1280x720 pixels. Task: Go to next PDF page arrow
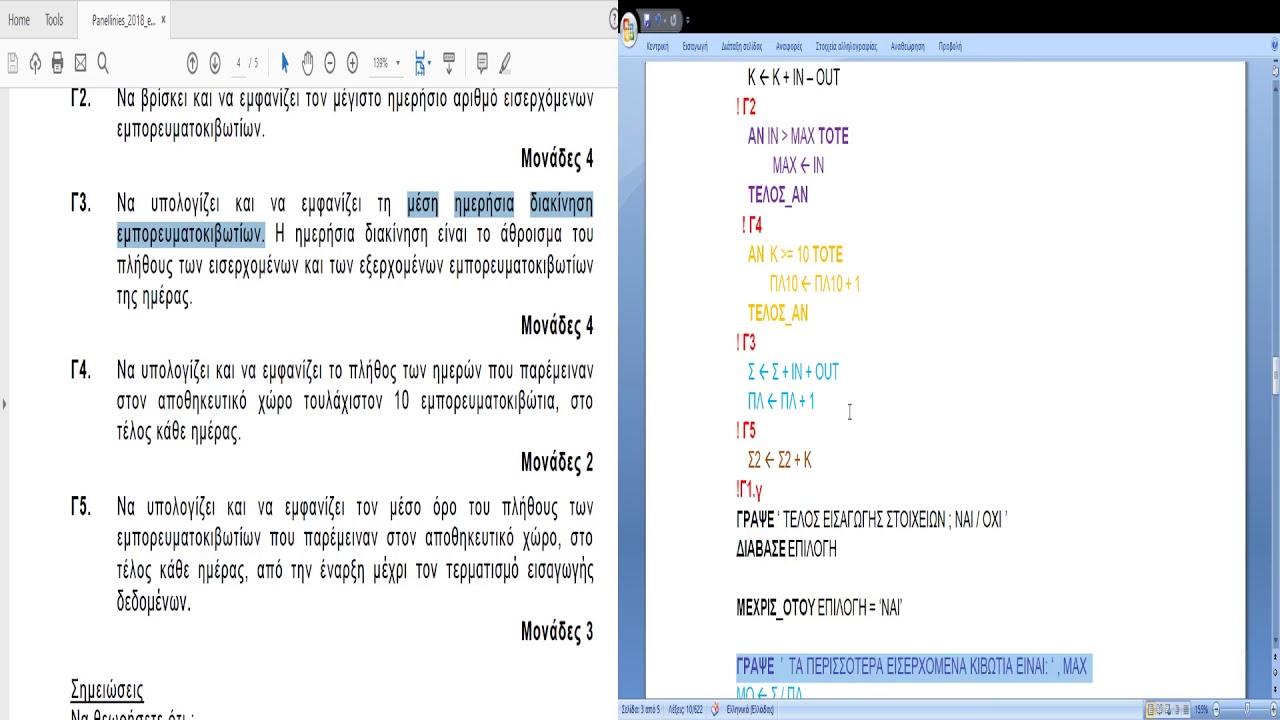pos(214,64)
